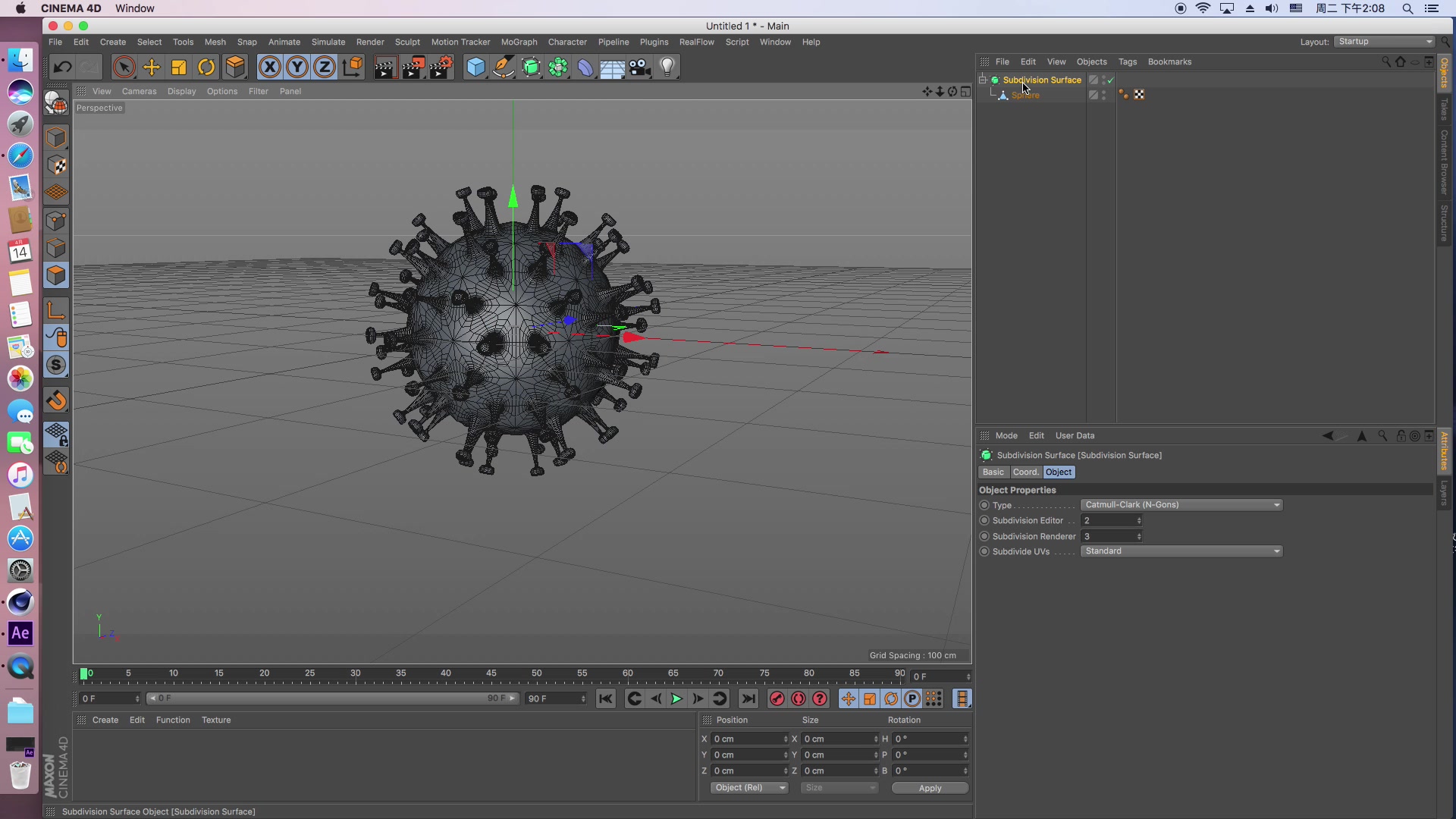Open the MoGraph menu
This screenshot has height=819, width=1456.
tap(519, 42)
